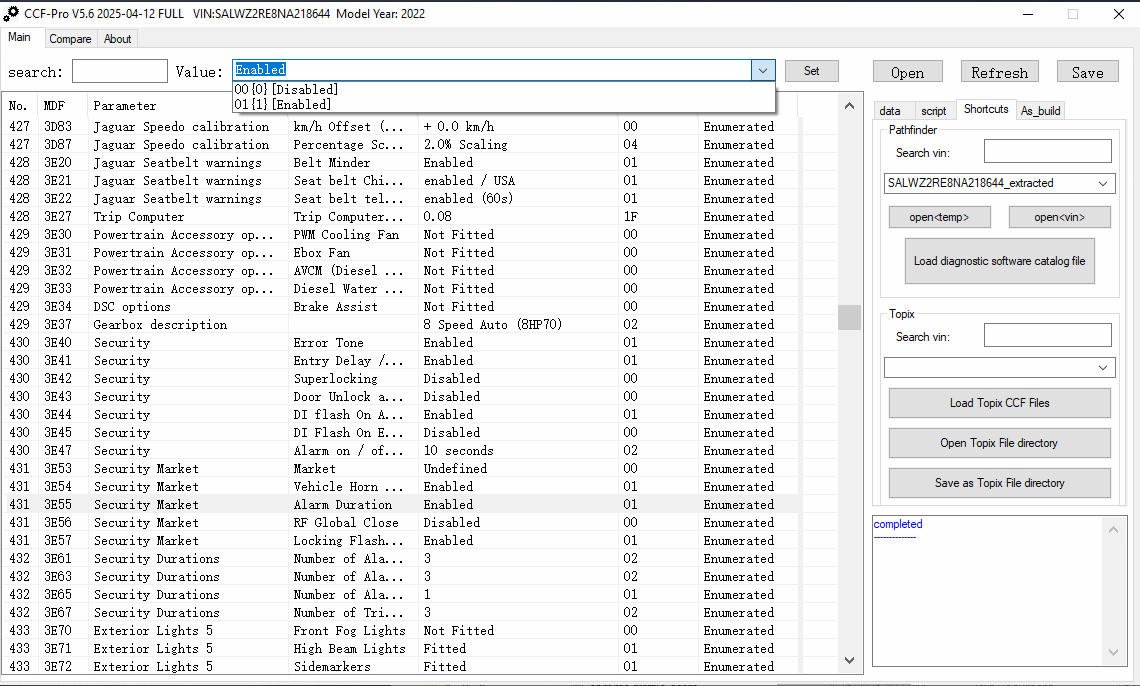Select the Vehicle Horn row

tap(400, 486)
